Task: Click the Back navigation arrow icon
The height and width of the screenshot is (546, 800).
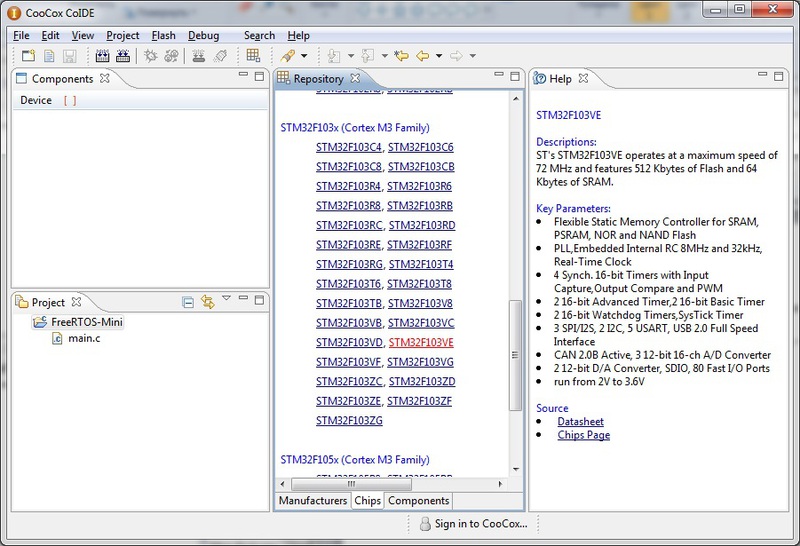Action: [x=422, y=56]
